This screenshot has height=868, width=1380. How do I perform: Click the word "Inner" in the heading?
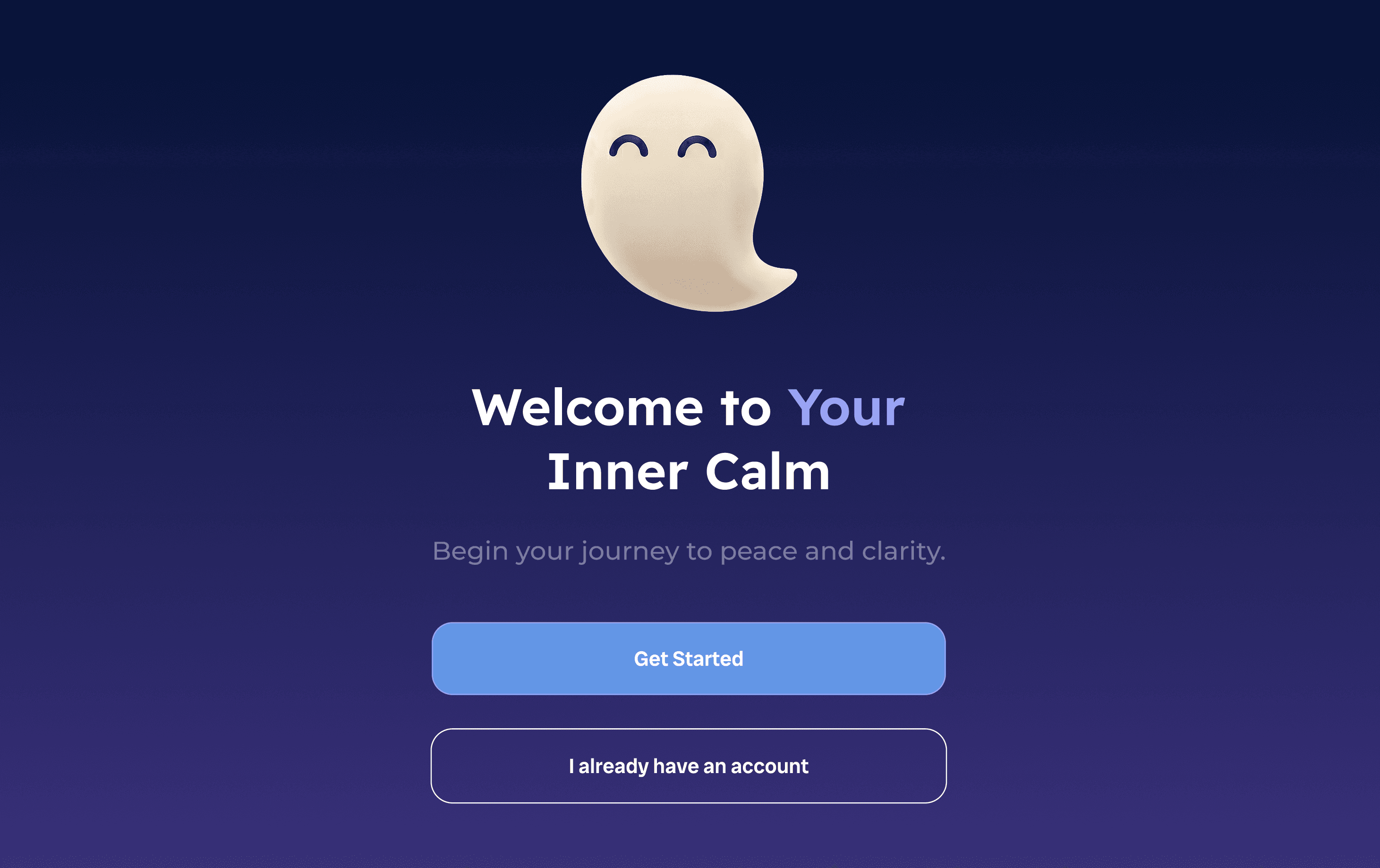point(617,472)
